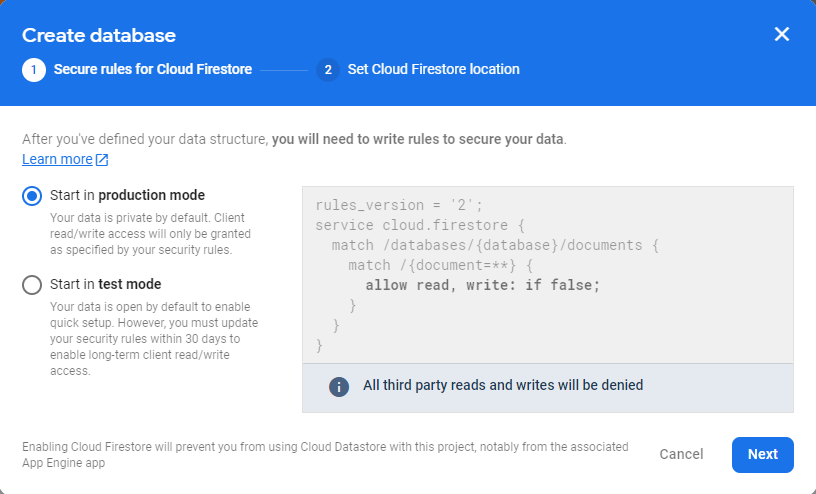Image resolution: width=816 pixels, height=494 pixels.
Task: Select the test mode radio button
Action: pos(32,285)
